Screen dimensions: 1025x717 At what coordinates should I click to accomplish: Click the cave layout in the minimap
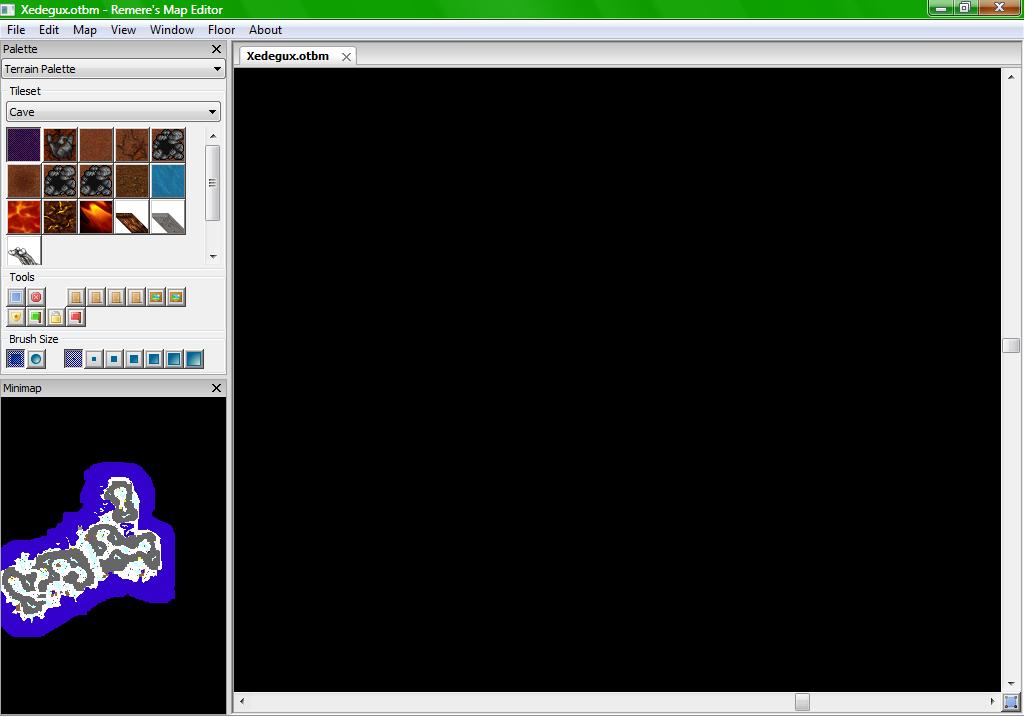88,549
